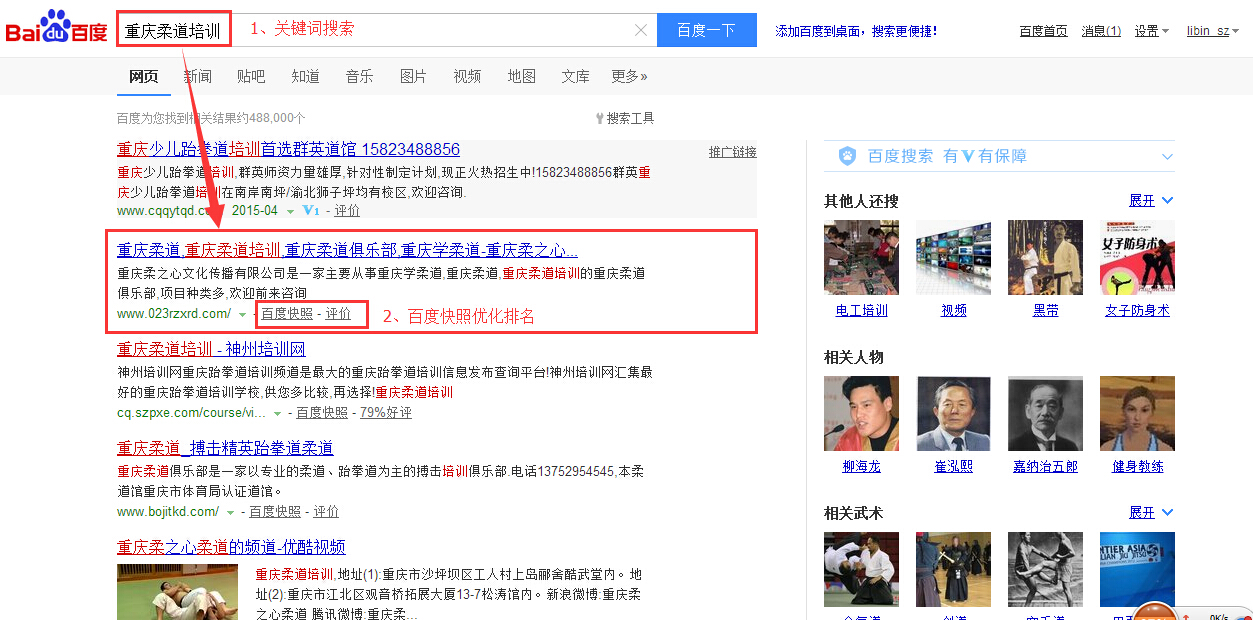This screenshot has height=620, width=1253.
Task: Switch to the 图片 tab
Action: 413,76
